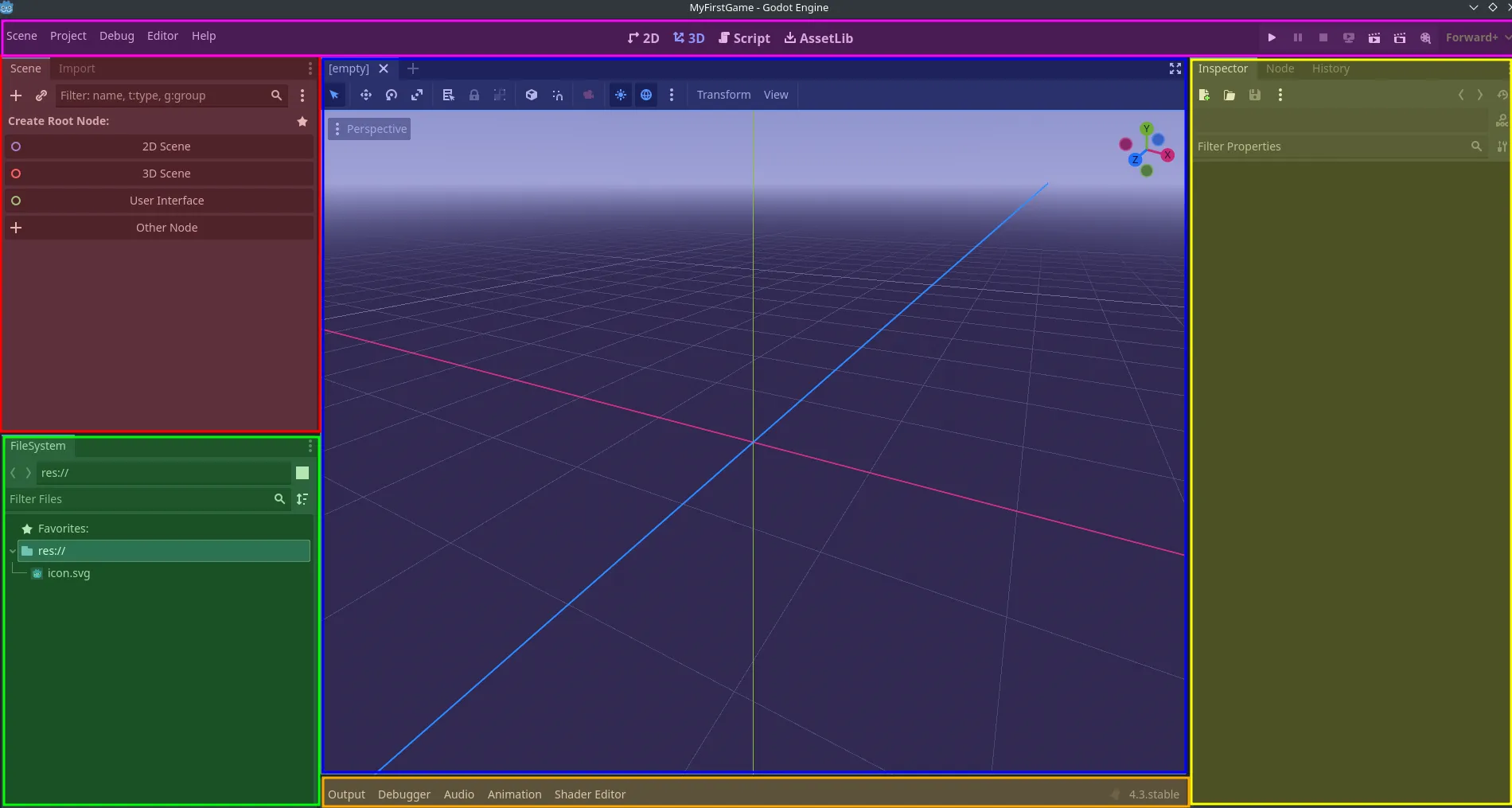Open search in the Scene filter field
Screen dimensions: 1512x808
276,96
